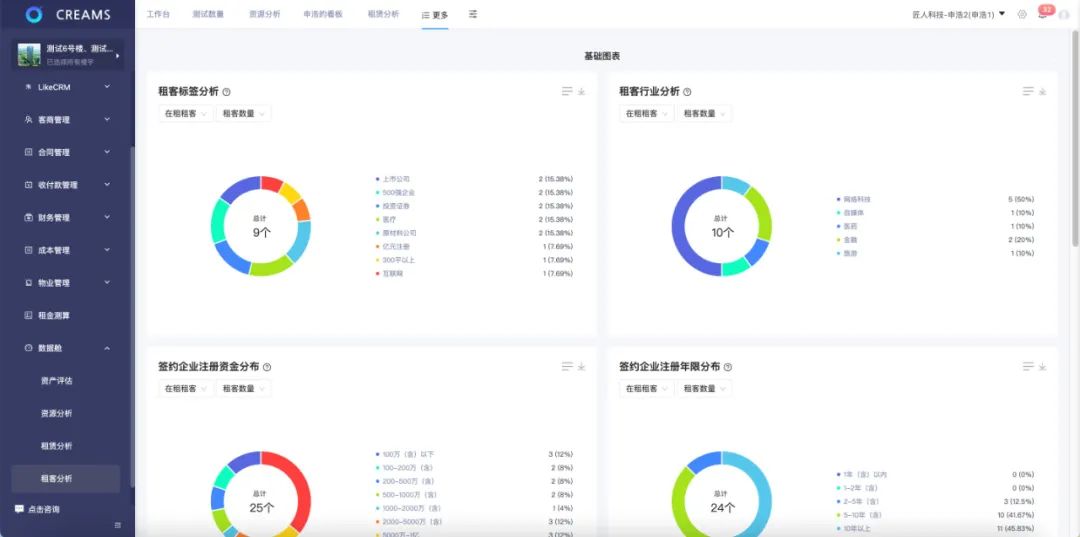Click the 点击咨询 chat icon

(x=19, y=509)
